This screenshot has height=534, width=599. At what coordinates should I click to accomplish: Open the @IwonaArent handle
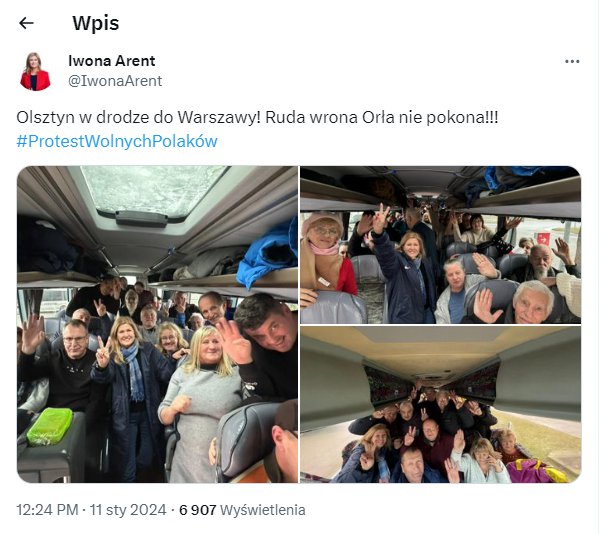(115, 81)
